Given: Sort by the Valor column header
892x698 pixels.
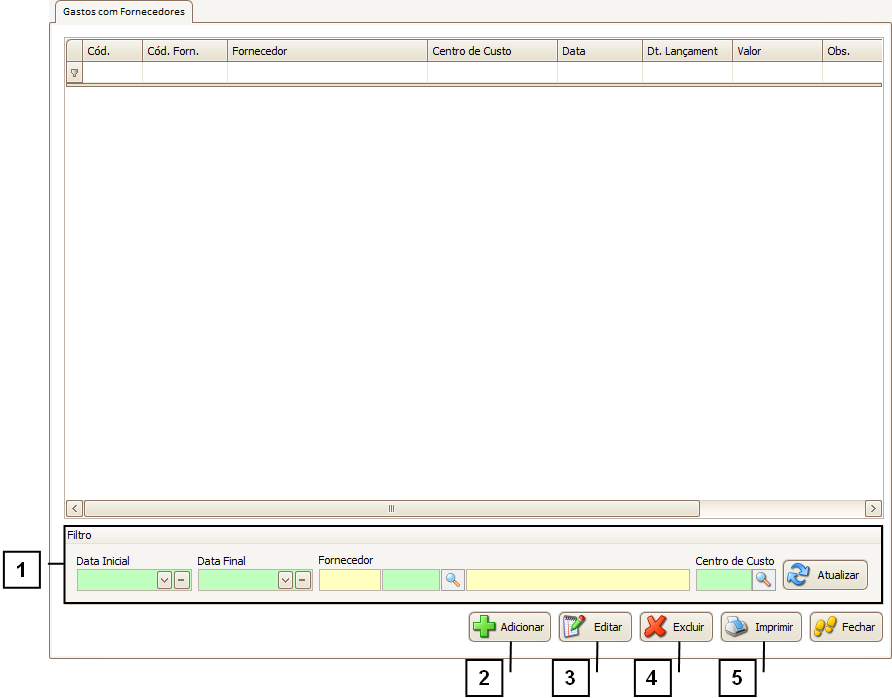Looking at the screenshot, I should tap(776, 50).
